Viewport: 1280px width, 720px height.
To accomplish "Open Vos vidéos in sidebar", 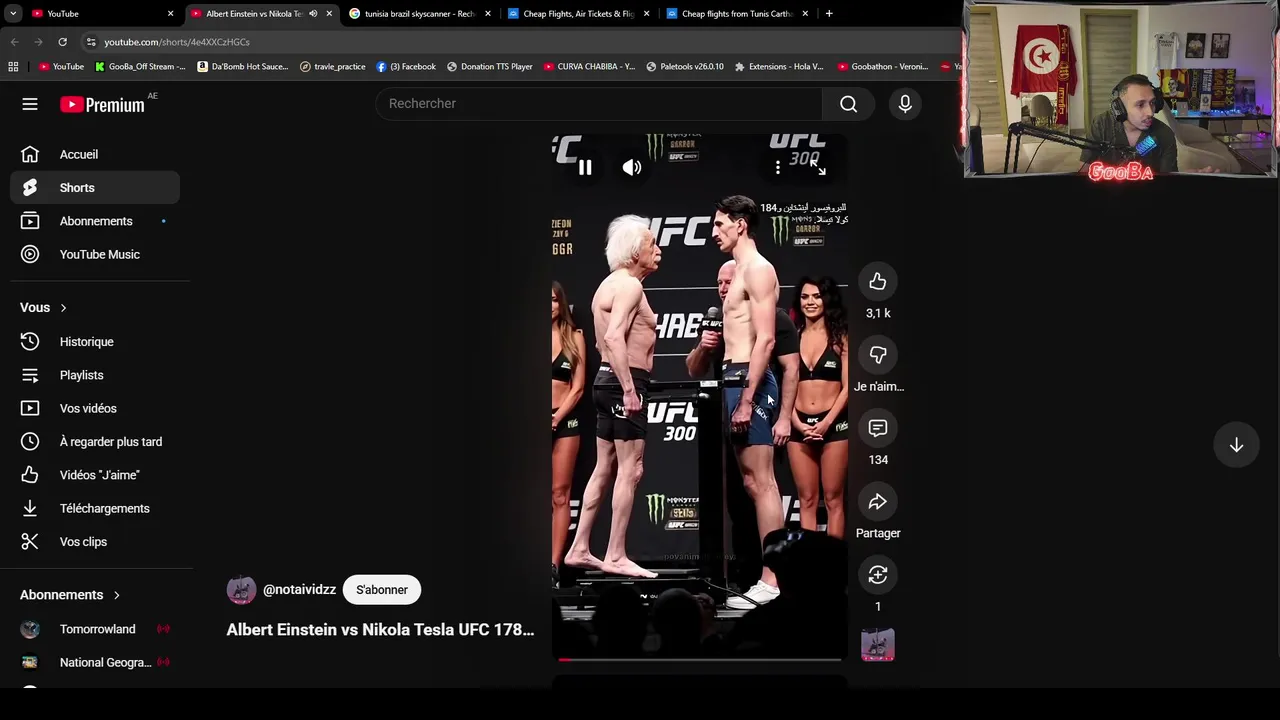I will 95,408.
